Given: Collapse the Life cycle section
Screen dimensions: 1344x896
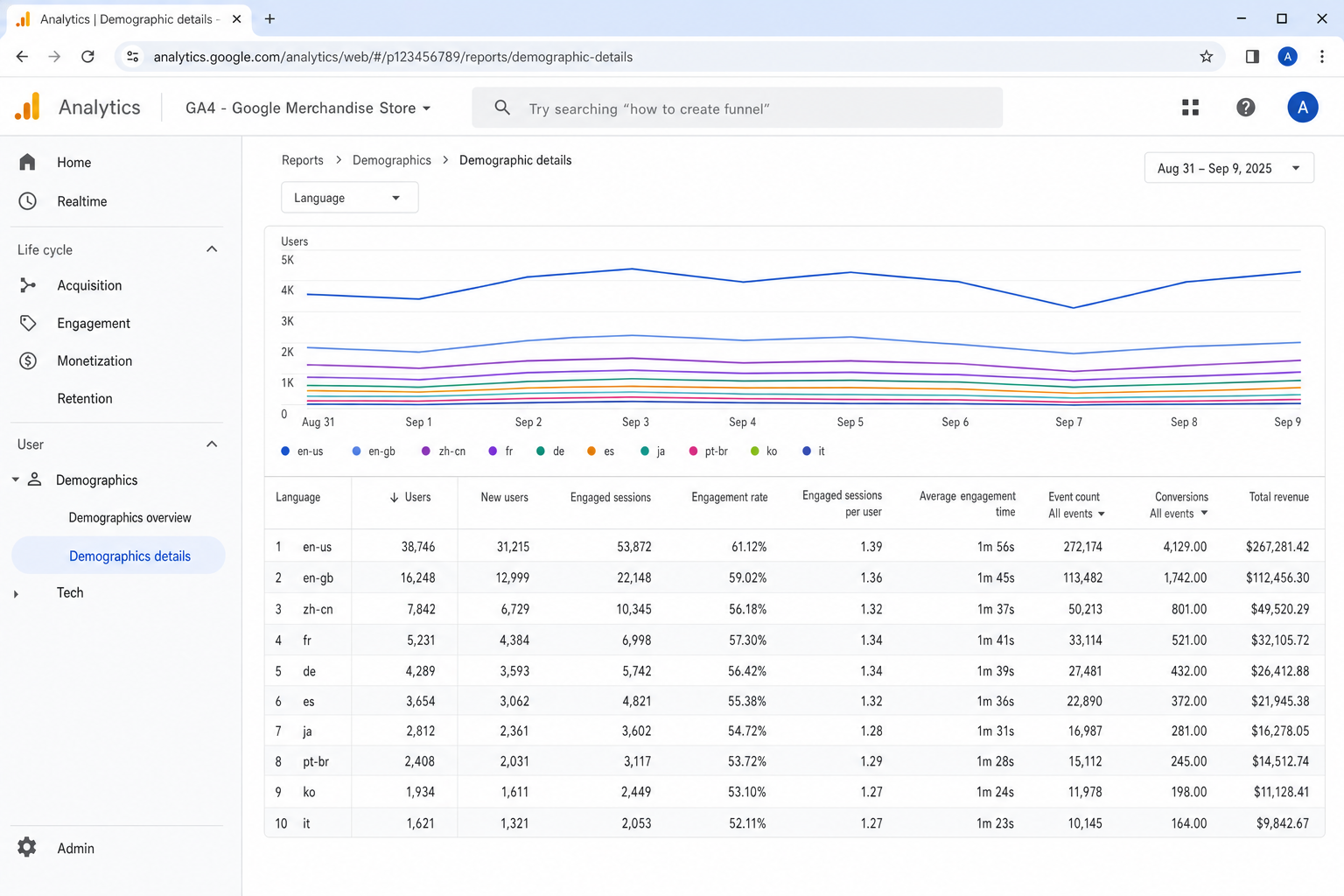Looking at the screenshot, I should pos(212,249).
